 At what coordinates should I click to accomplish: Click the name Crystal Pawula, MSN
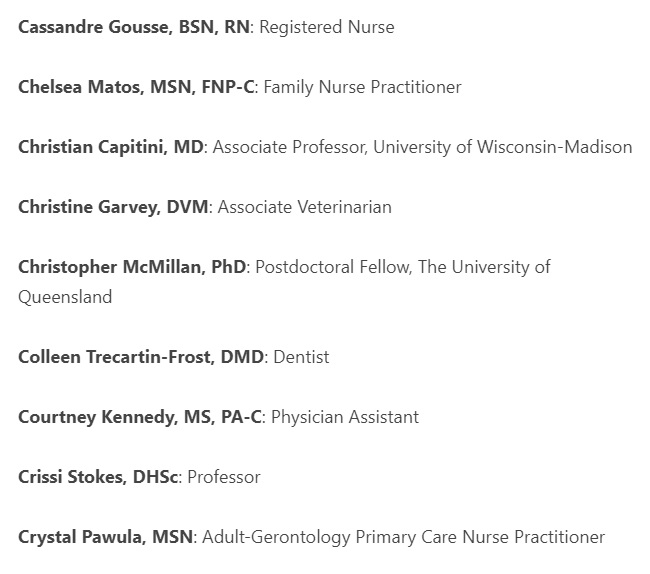point(105,537)
